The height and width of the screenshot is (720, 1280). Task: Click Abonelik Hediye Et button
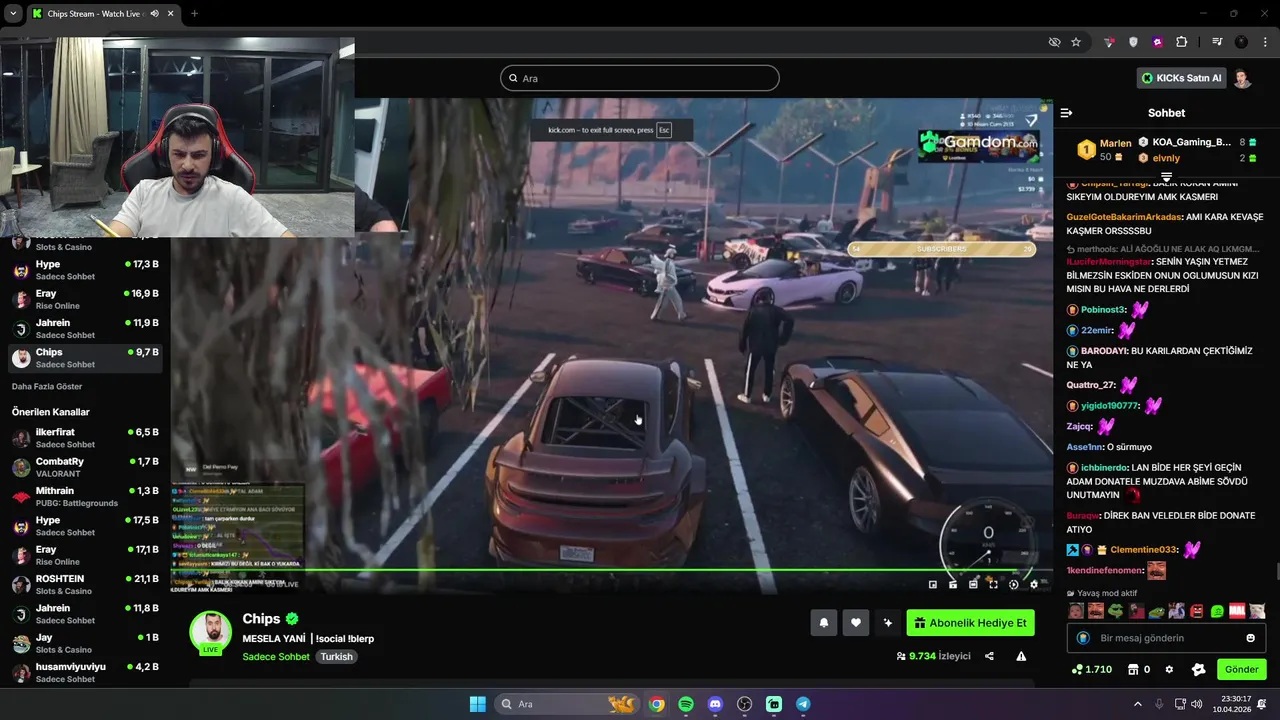(970, 623)
